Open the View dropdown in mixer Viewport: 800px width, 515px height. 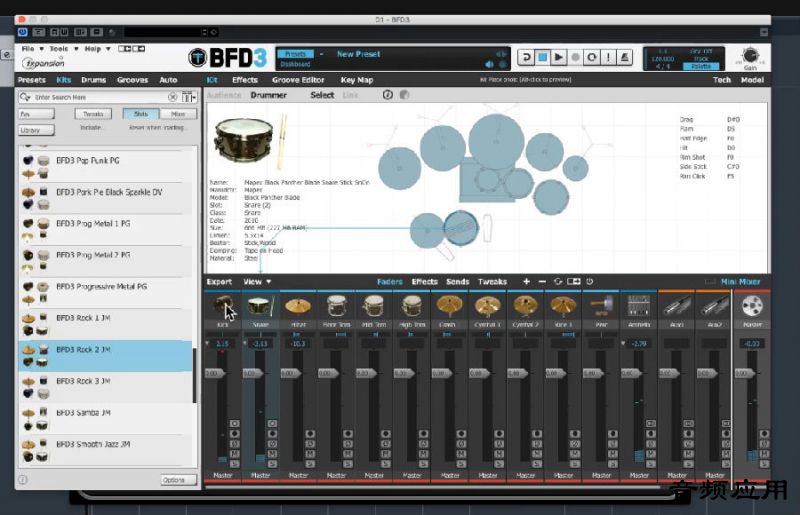coord(257,281)
